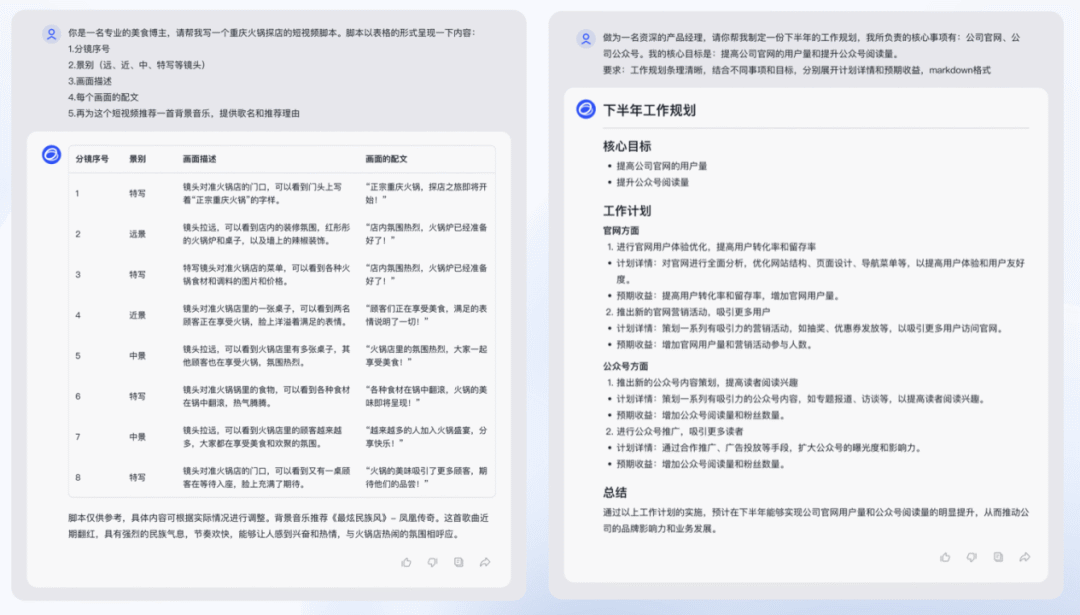The width and height of the screenshot is (1080, 615).
Task: Click thumbs down on the 下半年工作规划 response
Action: click(x=970, y=557)
